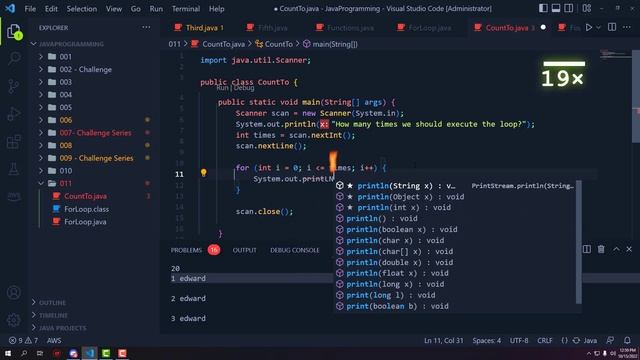Click the feedback icon in status bar
Screen dimensions: 640x360
tap(610, 340)
